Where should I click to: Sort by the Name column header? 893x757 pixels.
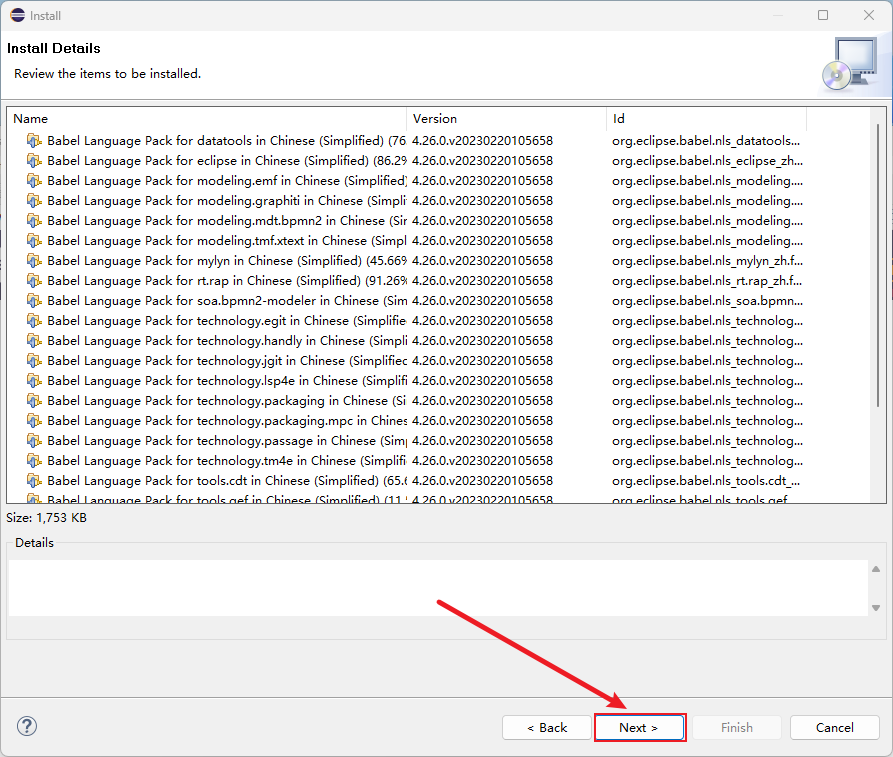(207, 118)
